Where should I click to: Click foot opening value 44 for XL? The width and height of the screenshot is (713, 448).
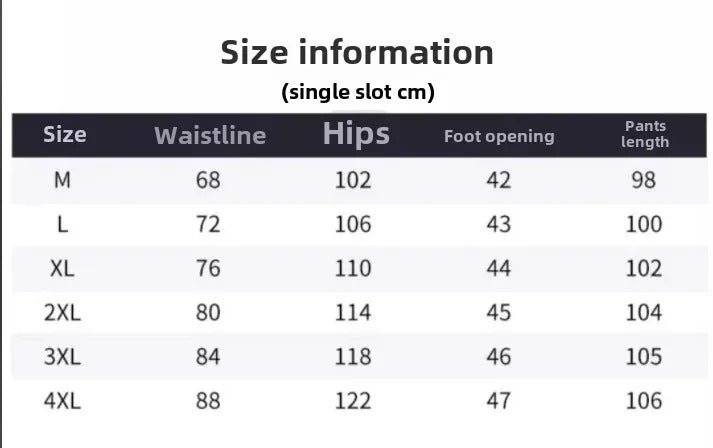click(498, 268)
